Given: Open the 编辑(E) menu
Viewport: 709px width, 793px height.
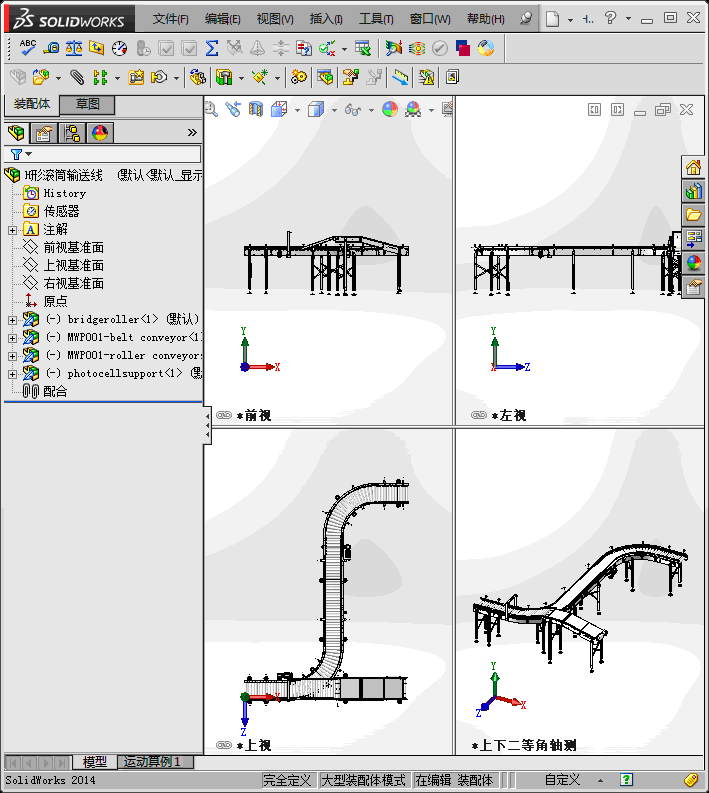Looking at the screenshot, I should click(x=223, y=19).
